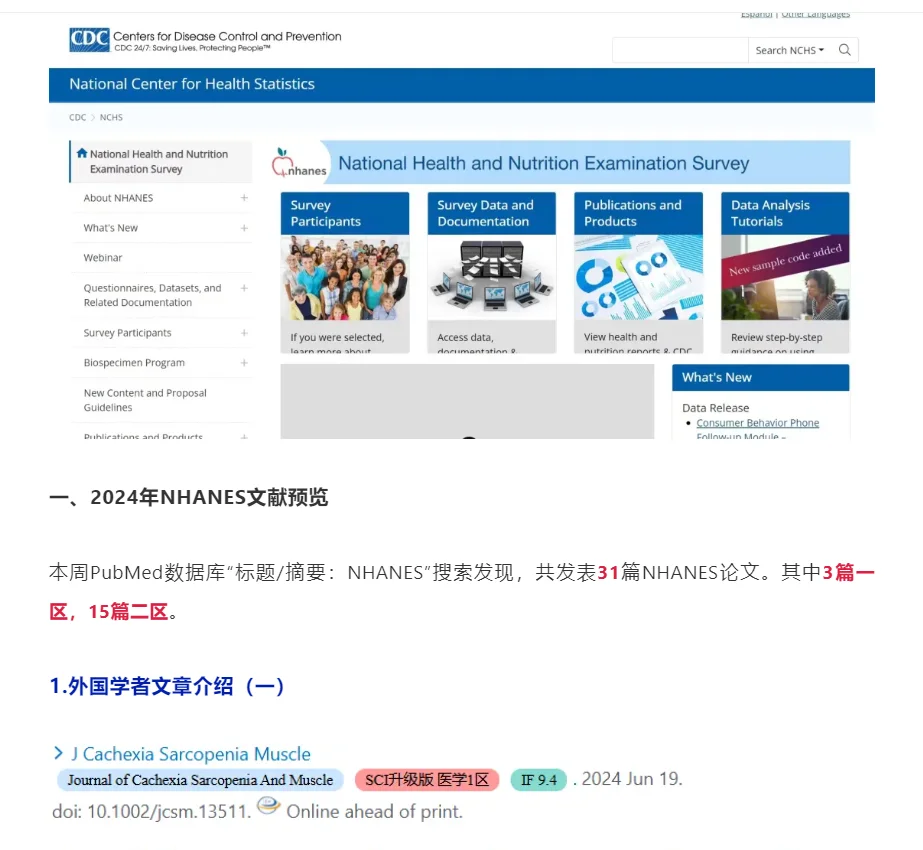Expand the About NHANES plus sign

tap(244, 198)
